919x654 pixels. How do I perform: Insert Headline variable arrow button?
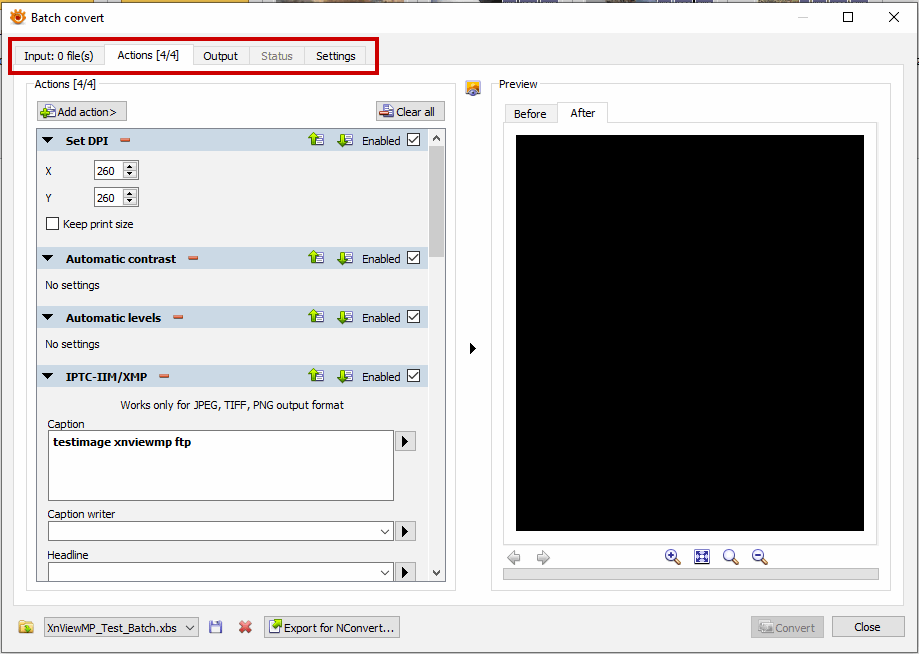tap(405, 571)
